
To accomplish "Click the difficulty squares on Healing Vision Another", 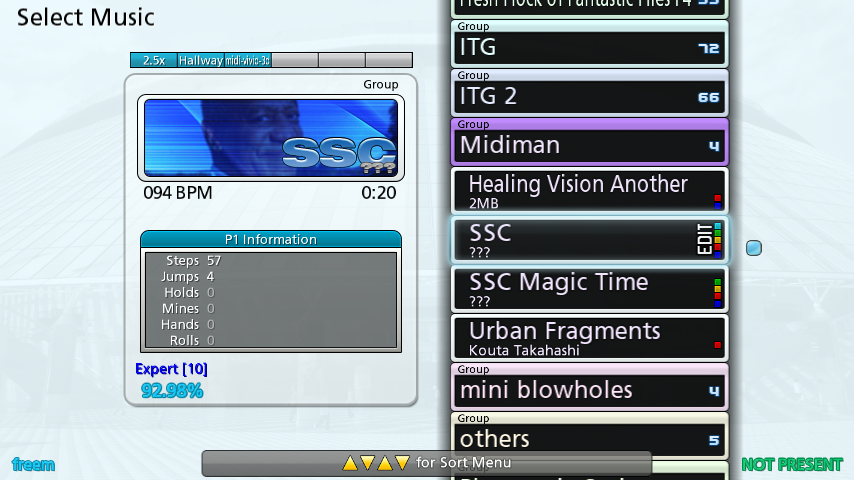I will point(717,202).
